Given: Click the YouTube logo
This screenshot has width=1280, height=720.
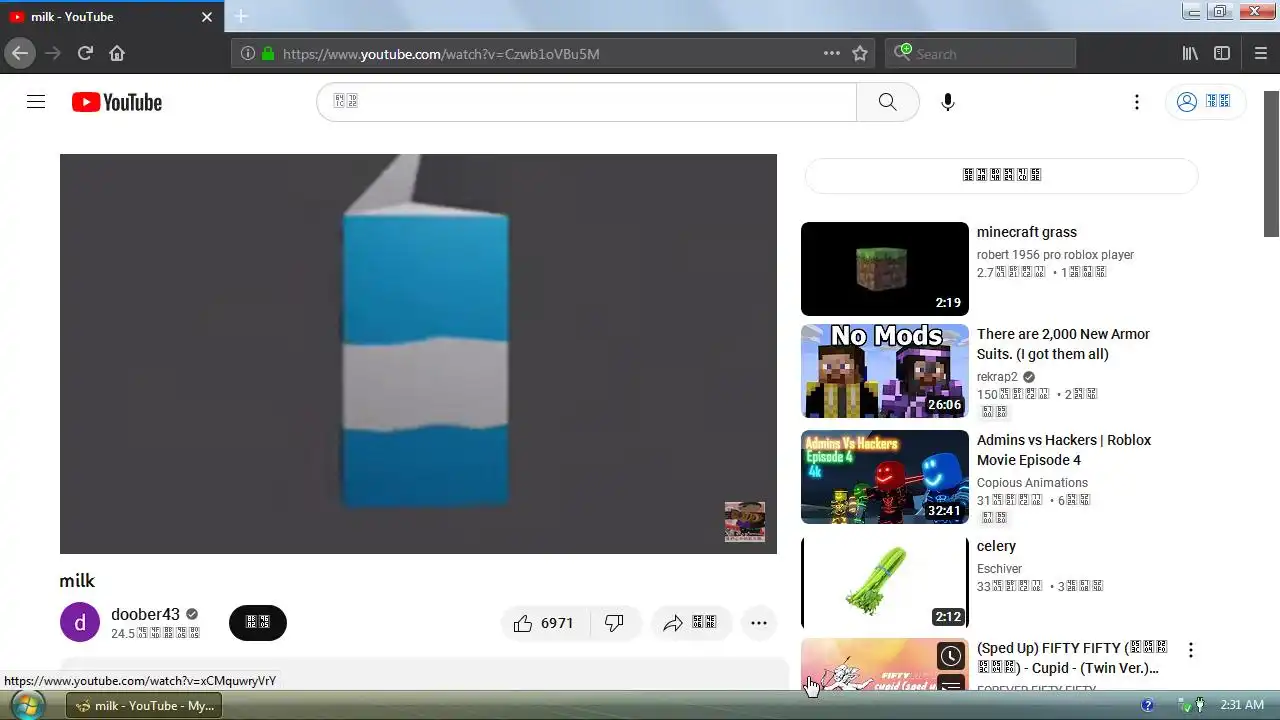Looking at the screenshot, I should [117, 102].
